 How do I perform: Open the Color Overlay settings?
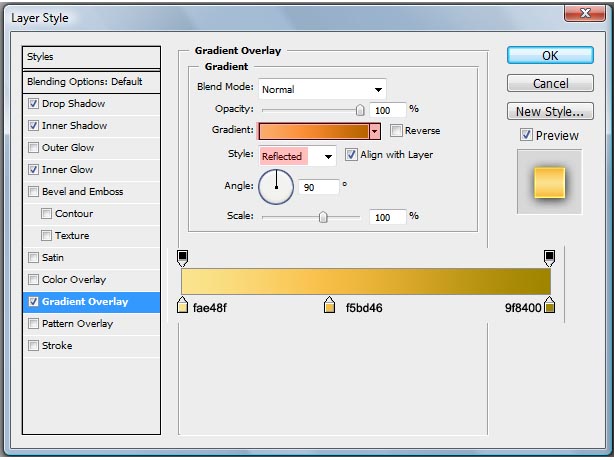74,280
